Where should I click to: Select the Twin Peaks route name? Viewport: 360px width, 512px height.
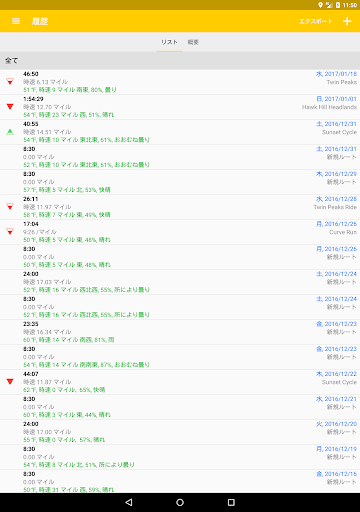[341, 82]
